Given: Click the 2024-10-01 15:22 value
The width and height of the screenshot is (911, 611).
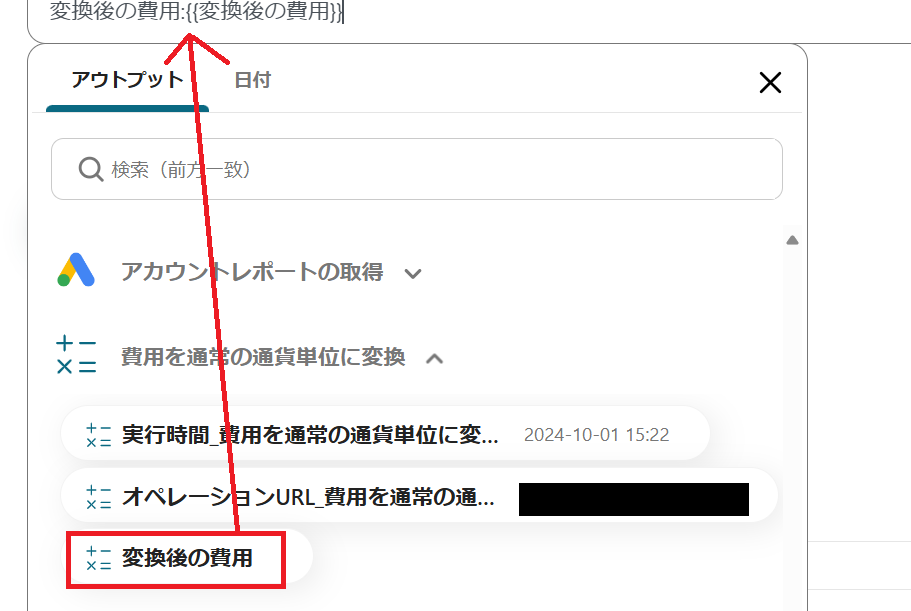Looking at the screenshot, I should (x=597, y=435).
